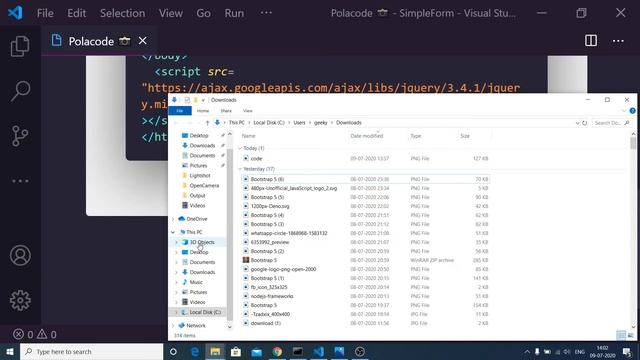The height and width of the screenshot is (360, 640).
Task: Expand the ribbon chevron in Explorer
Action: [x=624, y=111]
